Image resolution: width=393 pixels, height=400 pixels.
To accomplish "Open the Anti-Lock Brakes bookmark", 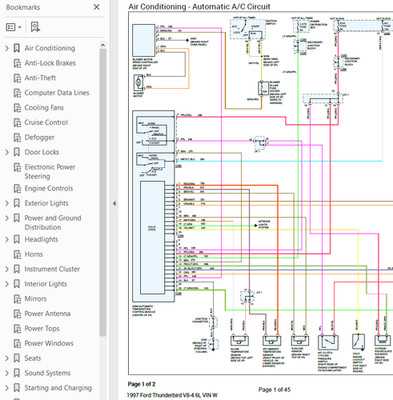I will tap(50, 63).
